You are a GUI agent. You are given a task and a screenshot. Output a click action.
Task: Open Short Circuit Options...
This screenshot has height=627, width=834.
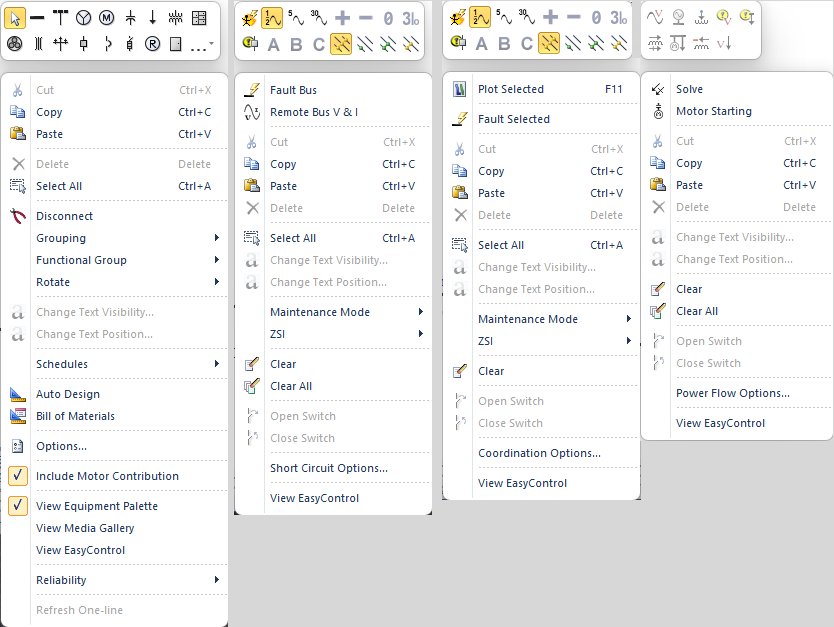pyautogui.click(x=333, y=468)
